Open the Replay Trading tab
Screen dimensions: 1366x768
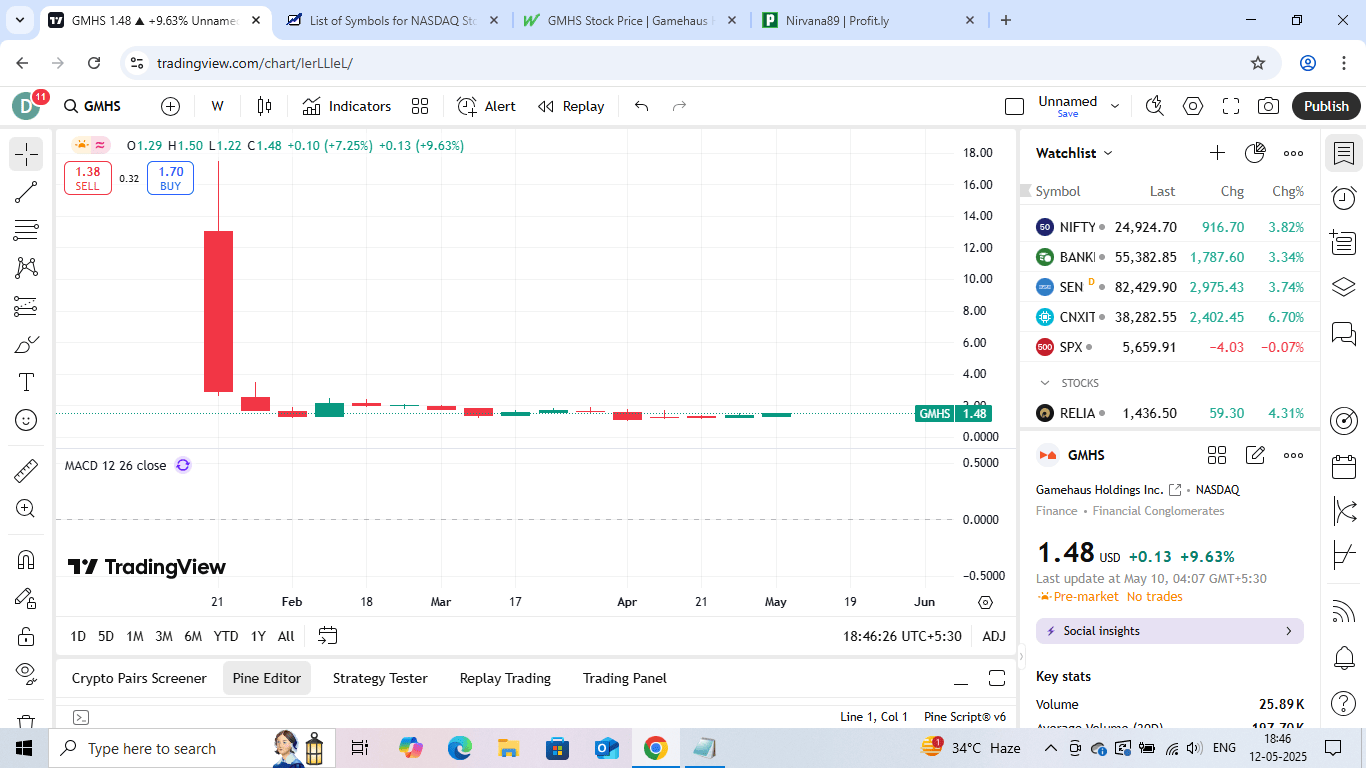pos(505,678)
